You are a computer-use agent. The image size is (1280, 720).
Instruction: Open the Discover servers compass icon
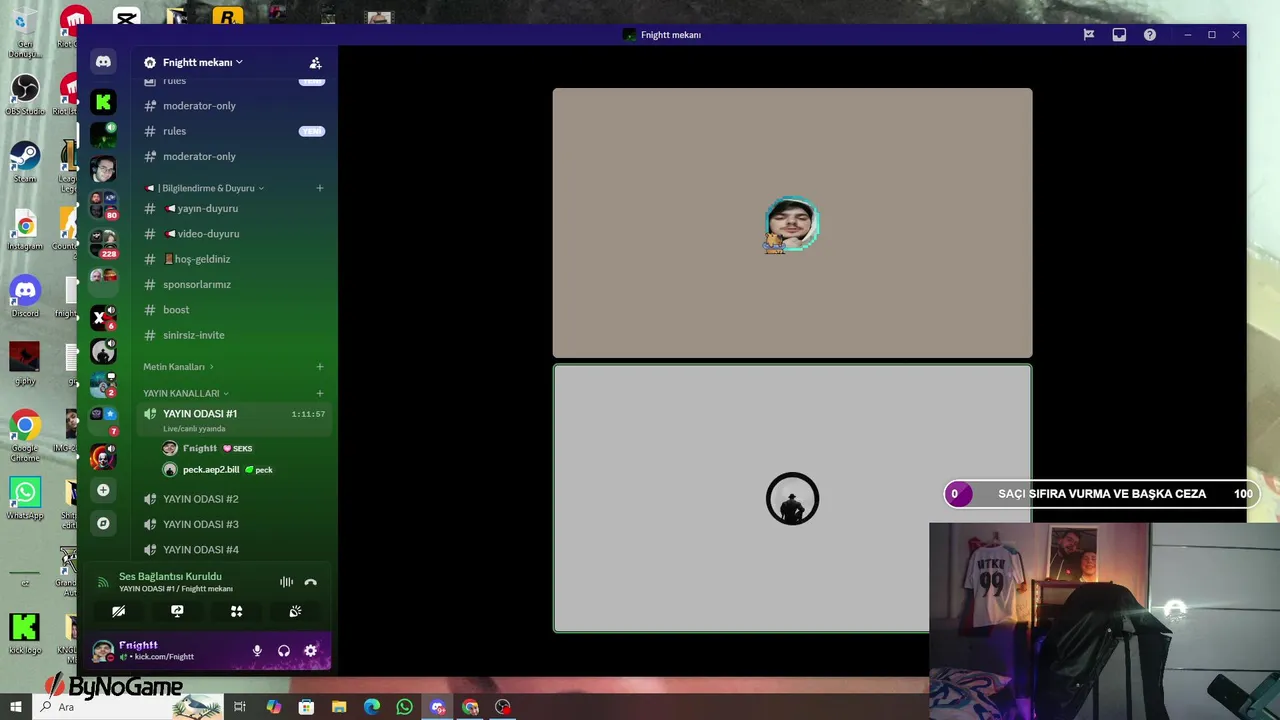[103, 523]
